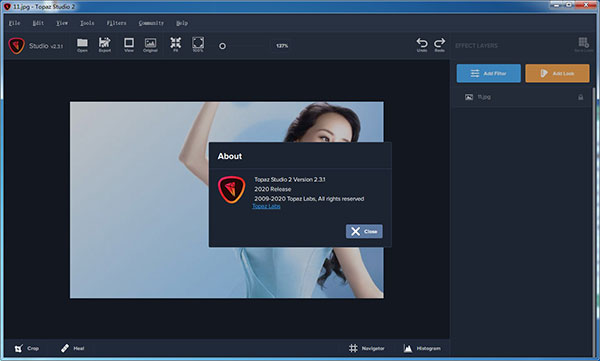600x361 pixels.
Task: Click the zoom slider handle
Action: coord(222,46)
